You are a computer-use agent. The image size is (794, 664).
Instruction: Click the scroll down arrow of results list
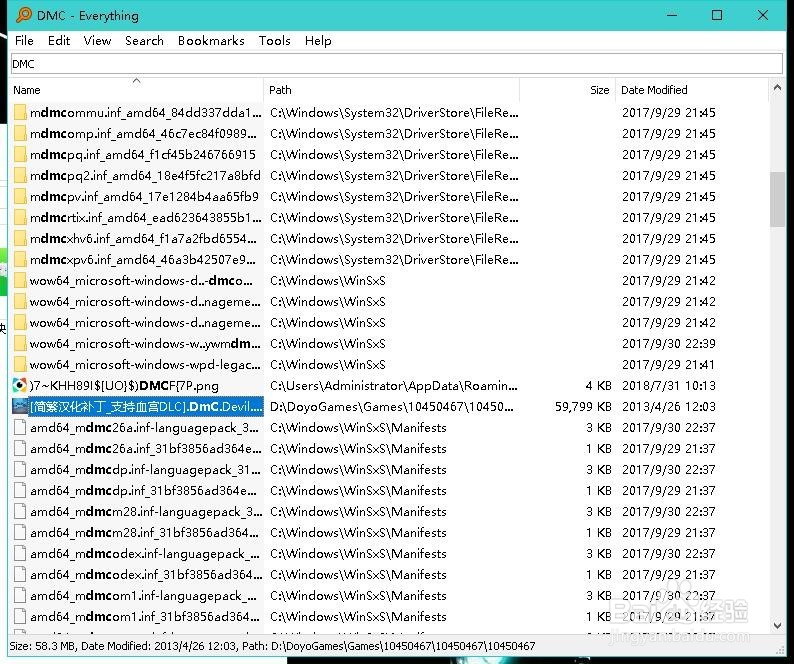(777, 626)
